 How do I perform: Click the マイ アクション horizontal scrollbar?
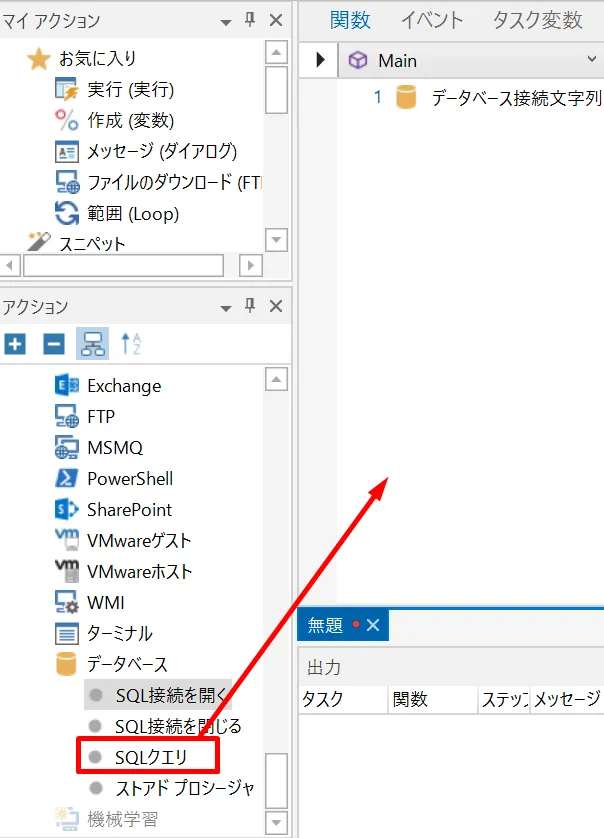(124, 266)
